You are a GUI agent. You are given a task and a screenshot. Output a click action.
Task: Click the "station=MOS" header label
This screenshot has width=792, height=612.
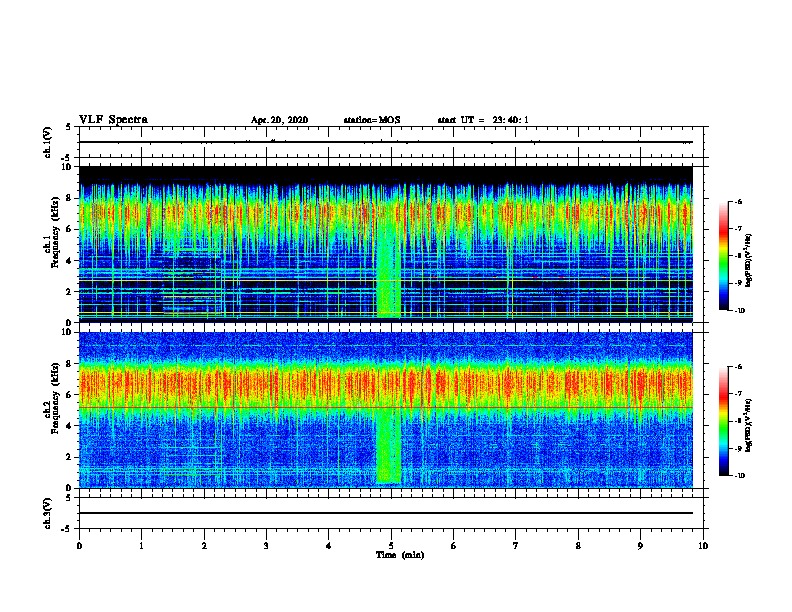coord(372,120)
